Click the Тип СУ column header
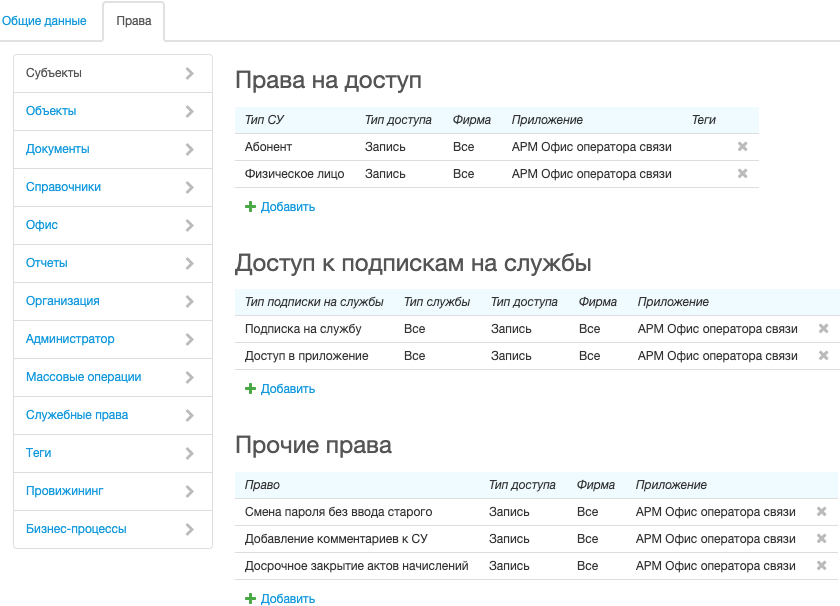Image resolution: width=840 pixels, height=606 pixels. pos(264,120)
